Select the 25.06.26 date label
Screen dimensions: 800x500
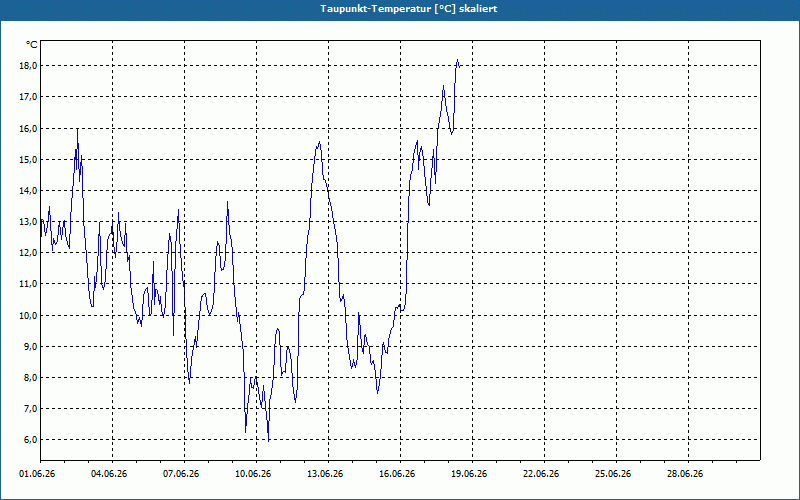[613, 474]
